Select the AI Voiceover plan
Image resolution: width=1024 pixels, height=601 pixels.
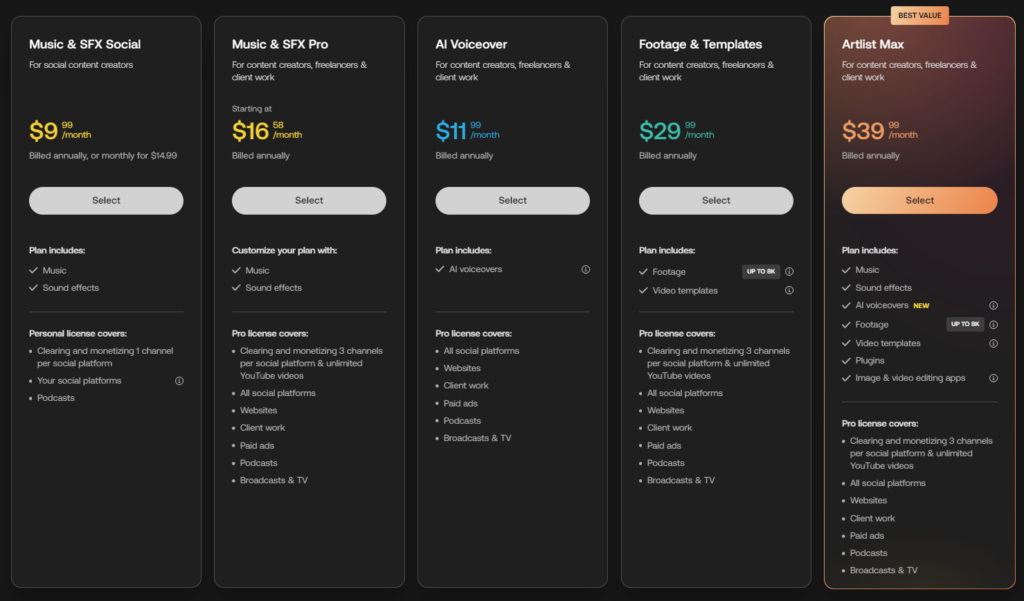point(512,200)
